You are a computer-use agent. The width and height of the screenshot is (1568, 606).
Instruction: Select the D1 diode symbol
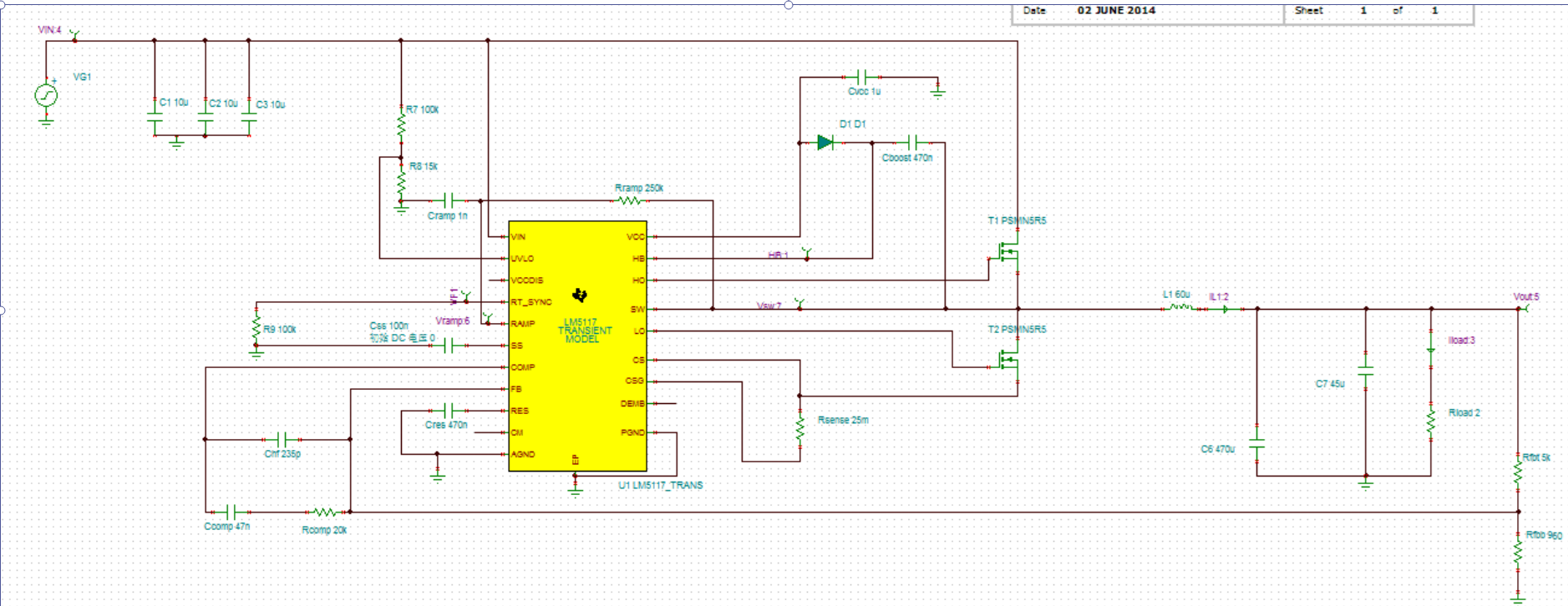tap(825, 143)
